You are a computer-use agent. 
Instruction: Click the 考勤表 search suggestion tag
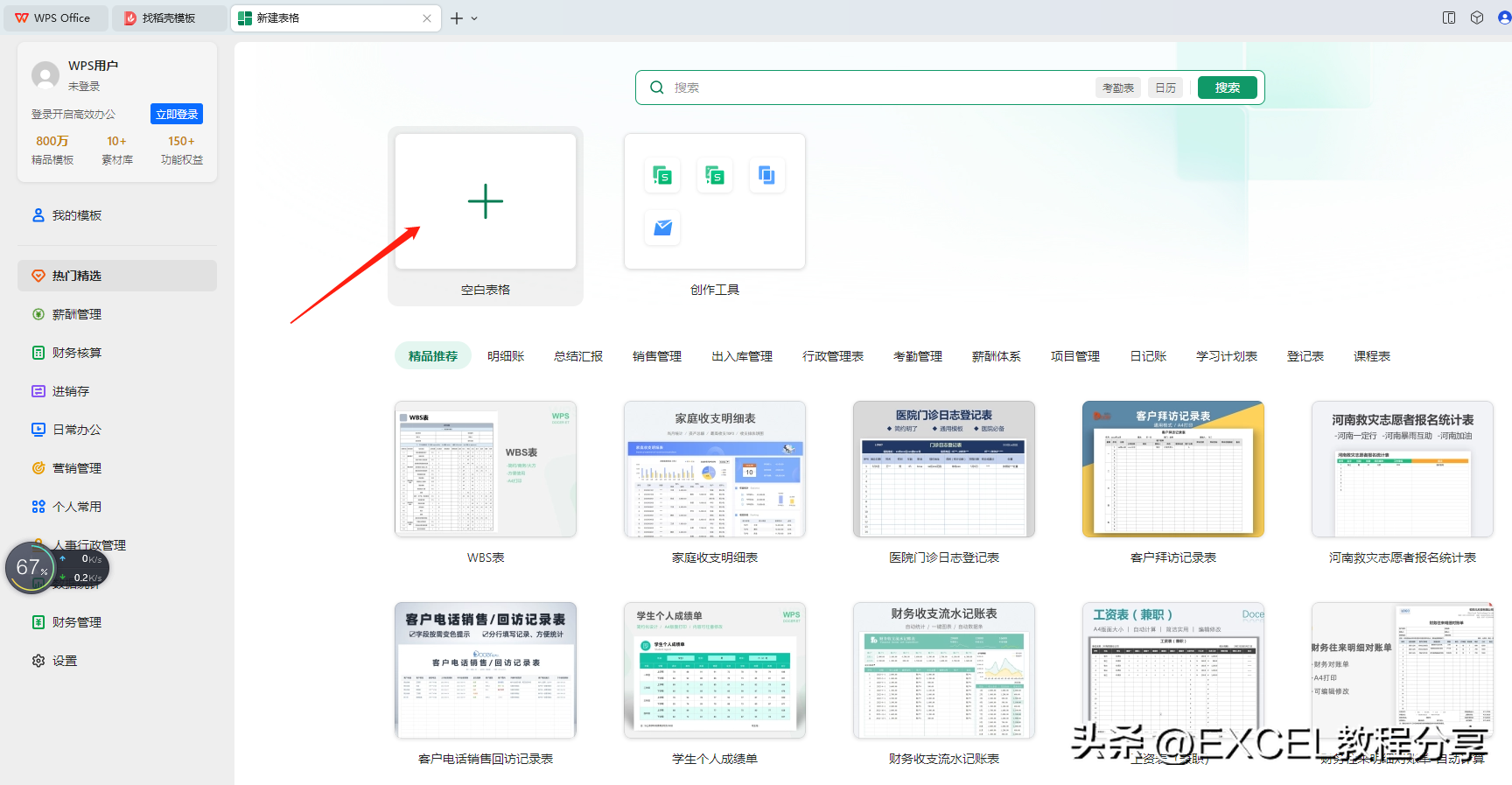[1118, 88]
